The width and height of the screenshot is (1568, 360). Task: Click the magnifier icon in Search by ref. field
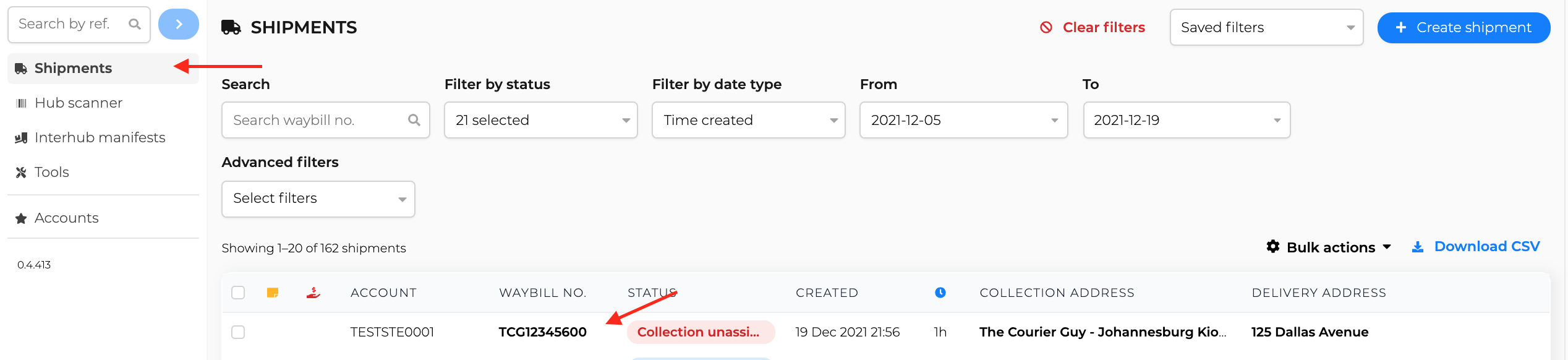(x=134, y=24)
